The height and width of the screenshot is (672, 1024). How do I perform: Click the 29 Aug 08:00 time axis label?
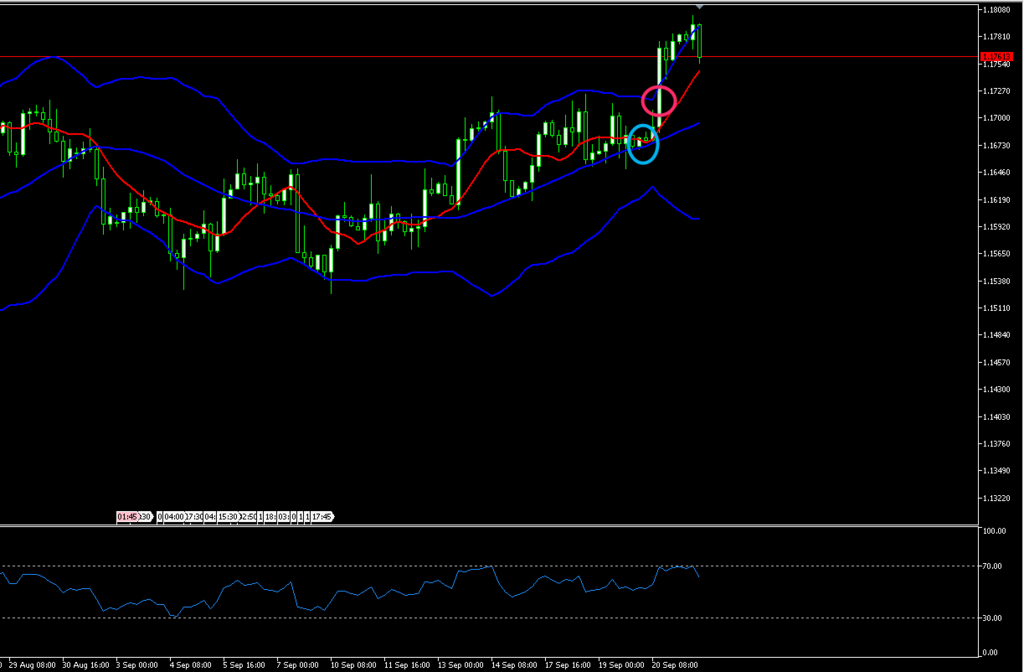33,665
